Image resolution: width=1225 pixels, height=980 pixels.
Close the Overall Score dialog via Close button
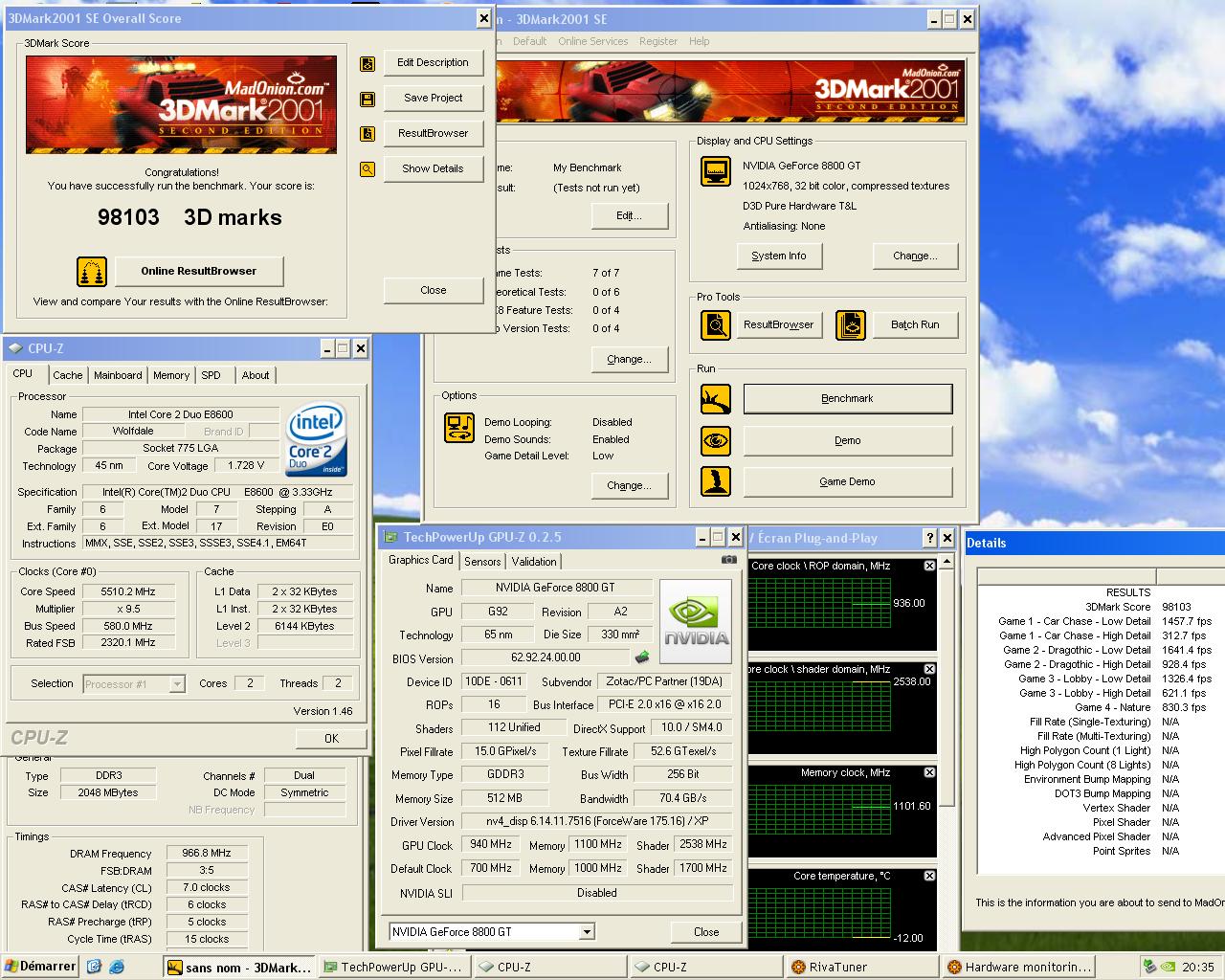[x=434, y=291]
